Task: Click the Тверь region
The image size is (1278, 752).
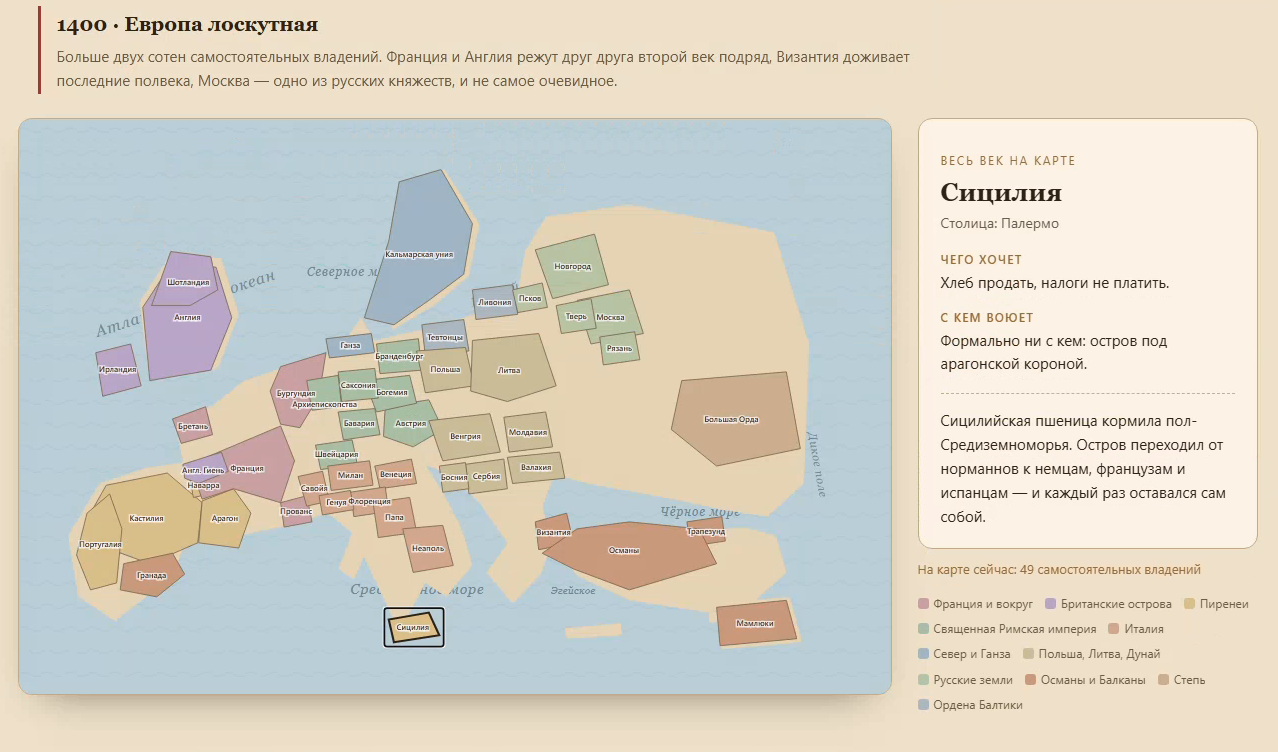Action: [576, 317]
